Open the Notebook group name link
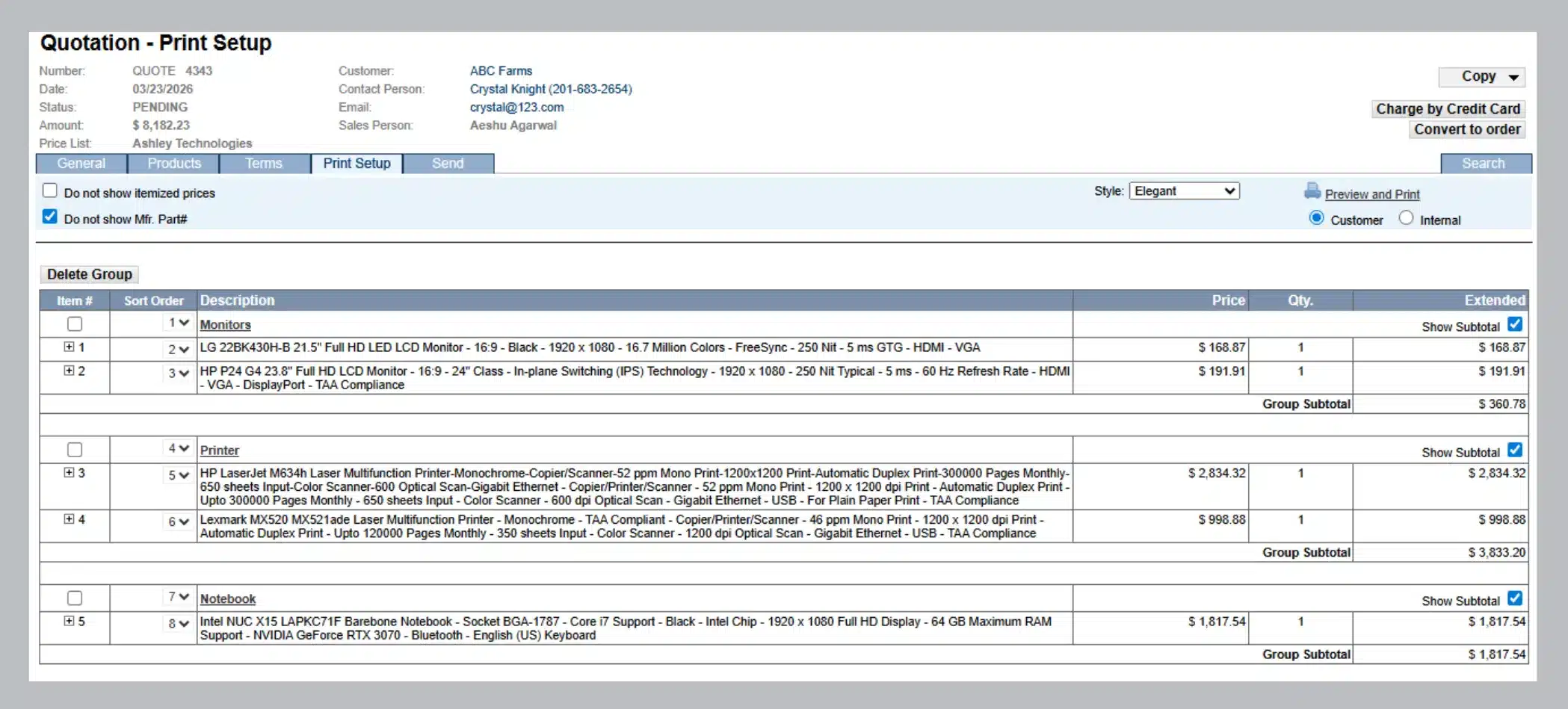 [228, 599]
